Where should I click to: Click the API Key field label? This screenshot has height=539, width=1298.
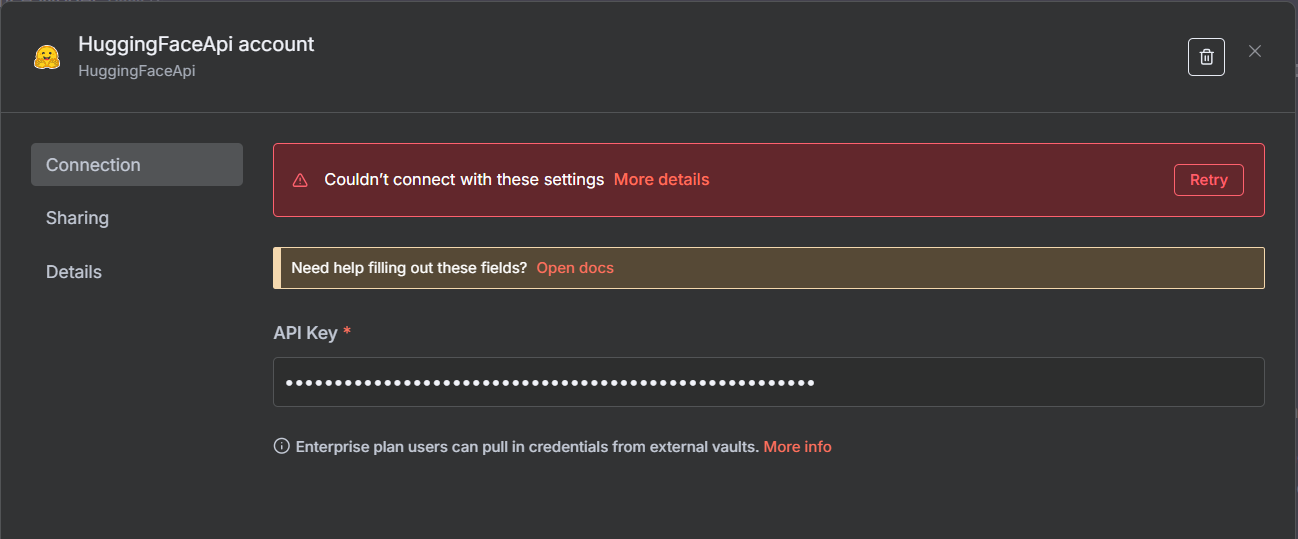(305, 333)
